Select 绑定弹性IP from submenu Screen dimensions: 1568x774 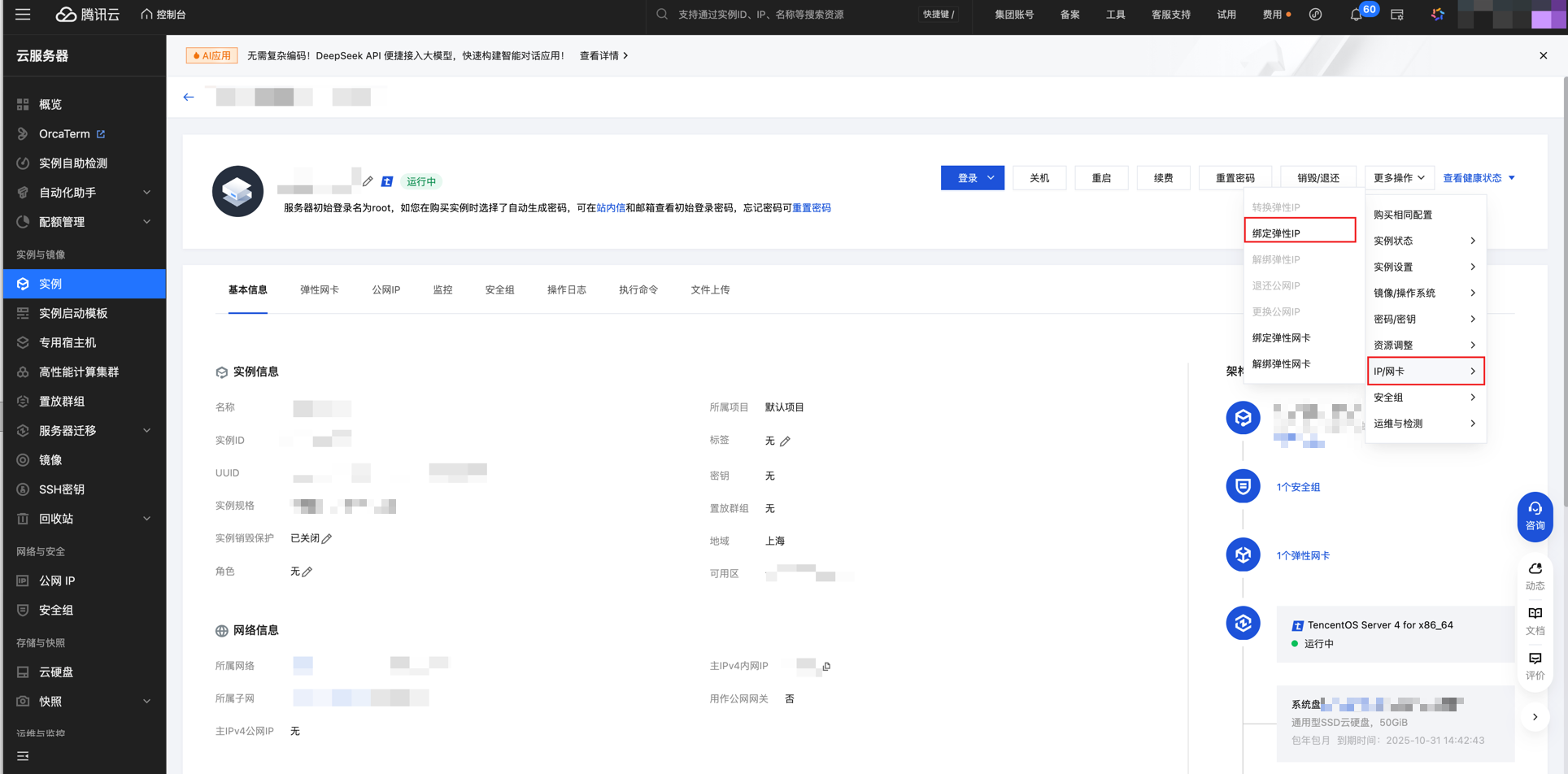click(1299, 233)
